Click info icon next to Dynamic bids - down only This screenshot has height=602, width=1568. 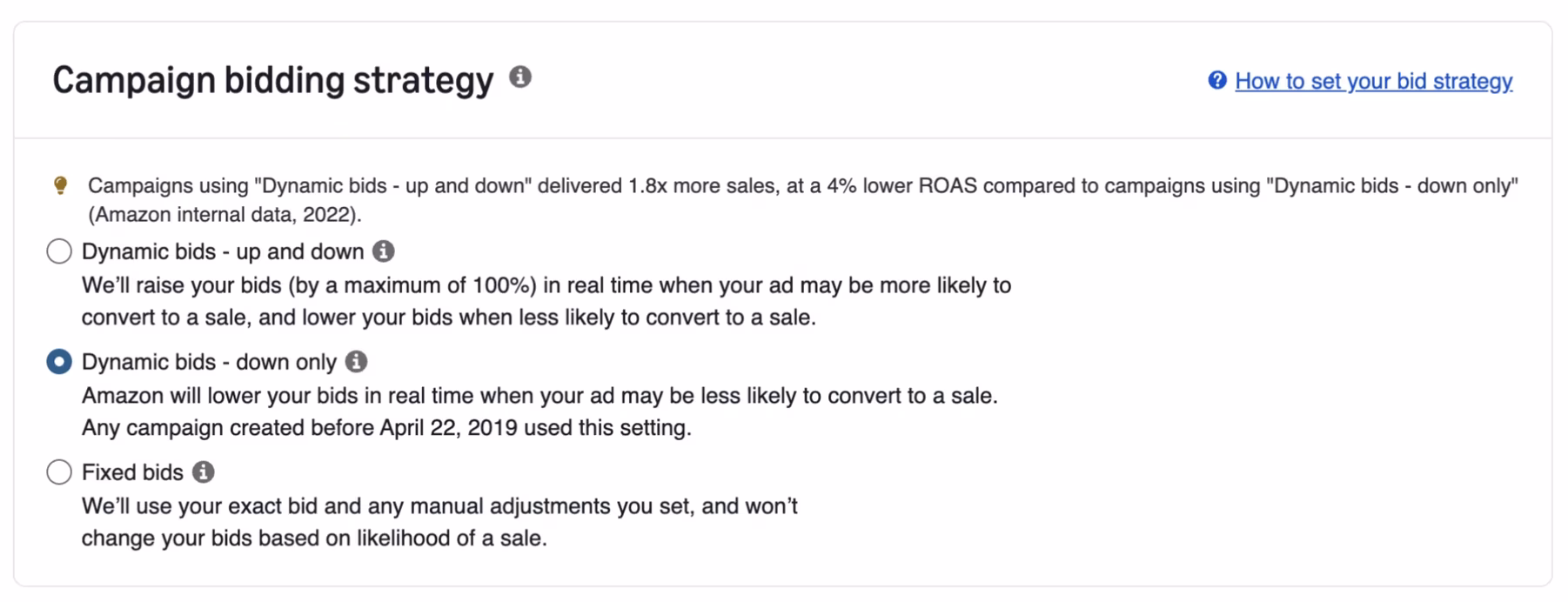tap(356, 362)
